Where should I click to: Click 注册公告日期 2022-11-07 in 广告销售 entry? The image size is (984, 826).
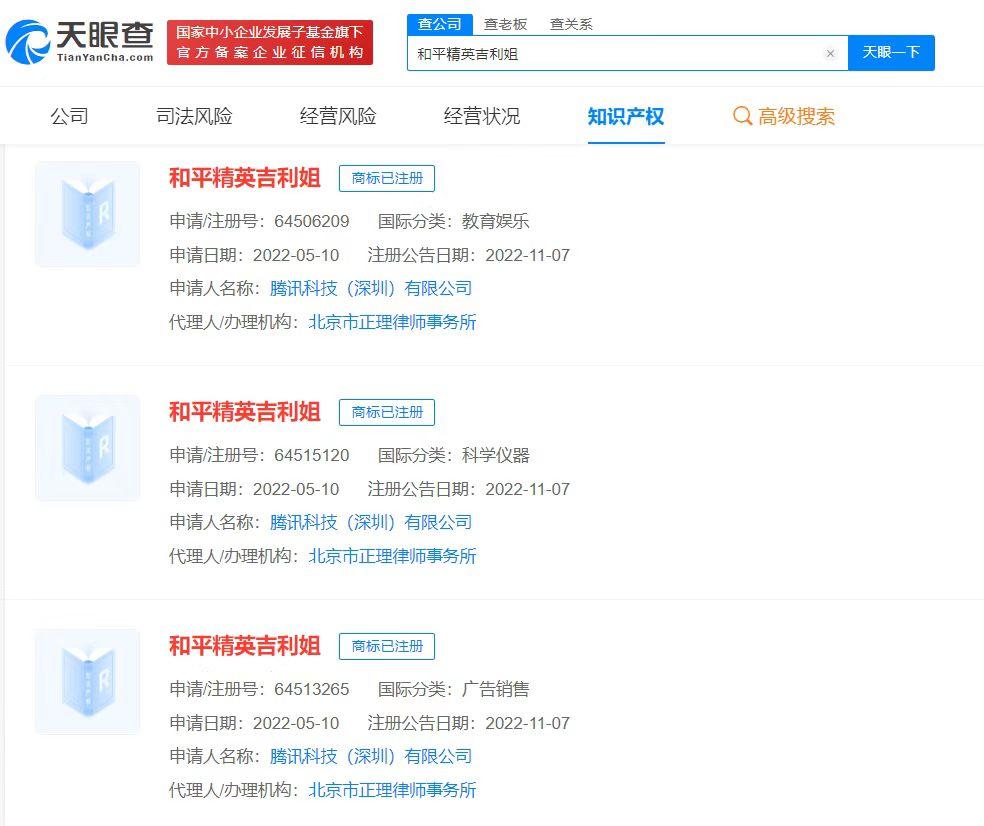pyautogui.click(x=528, y=723)
